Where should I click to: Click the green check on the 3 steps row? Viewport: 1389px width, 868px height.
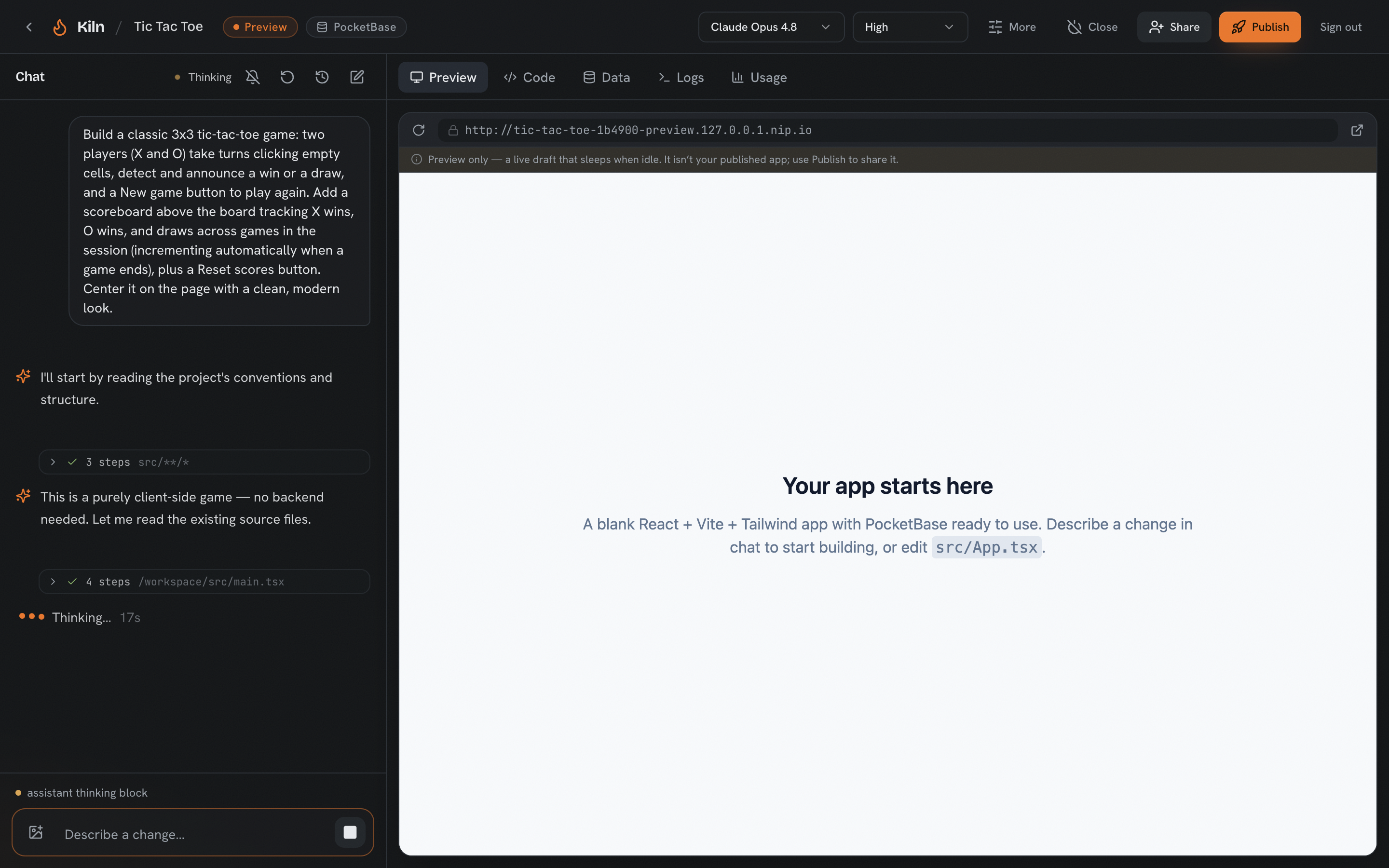click(x=72, y=462)
